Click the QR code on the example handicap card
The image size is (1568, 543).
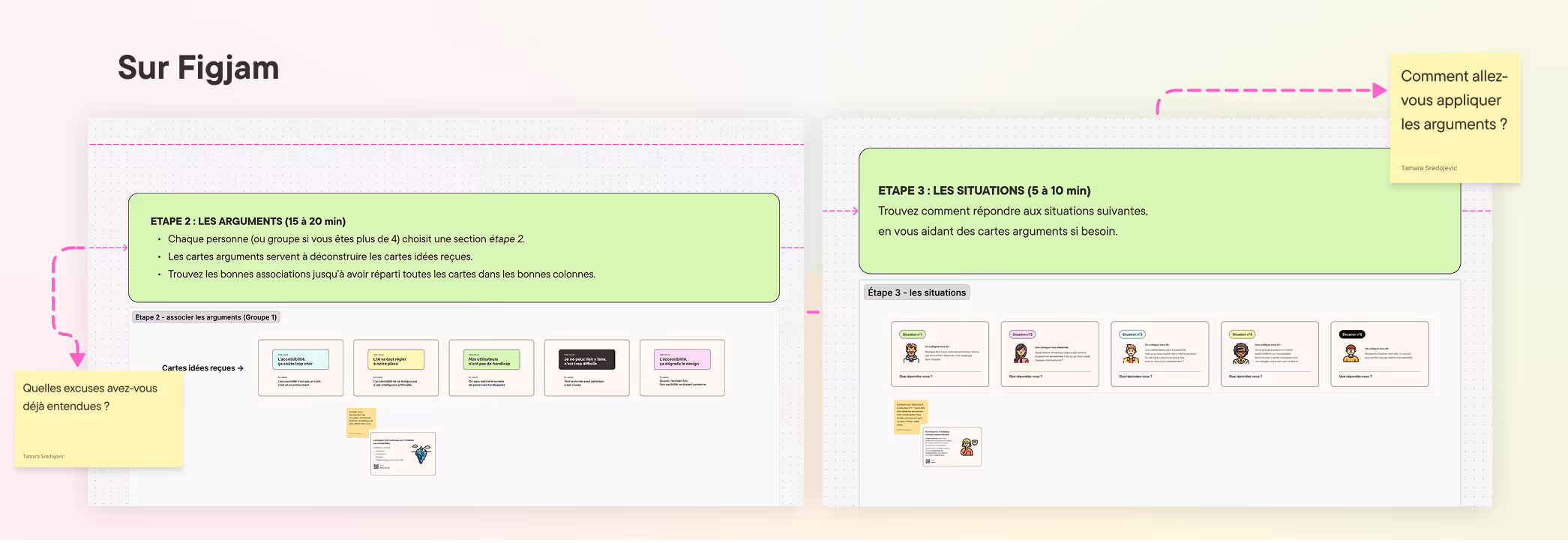click(x=928, y=461)
